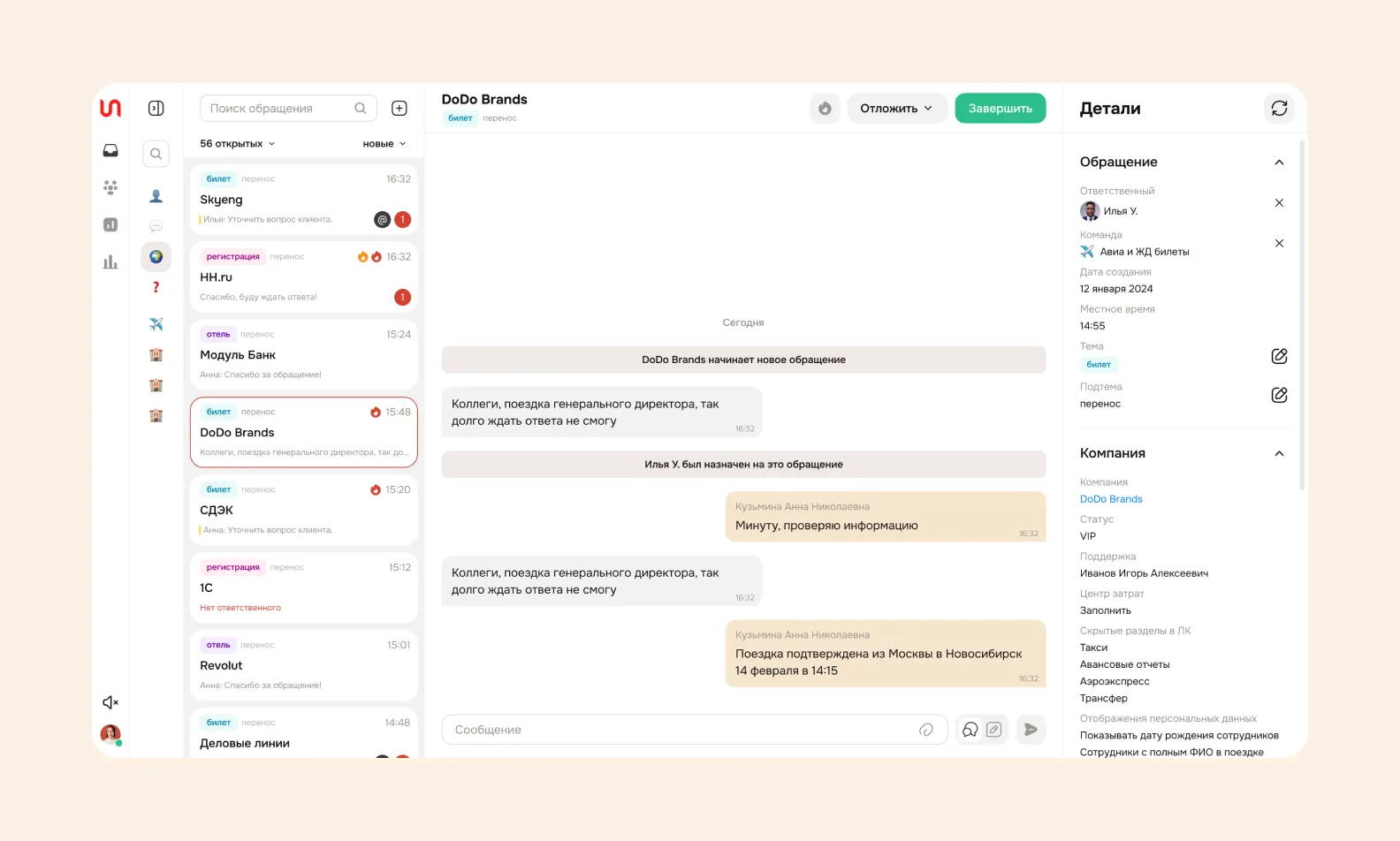
Task: Open the Skyeng ticket card
Action: [x=304, y=200]
